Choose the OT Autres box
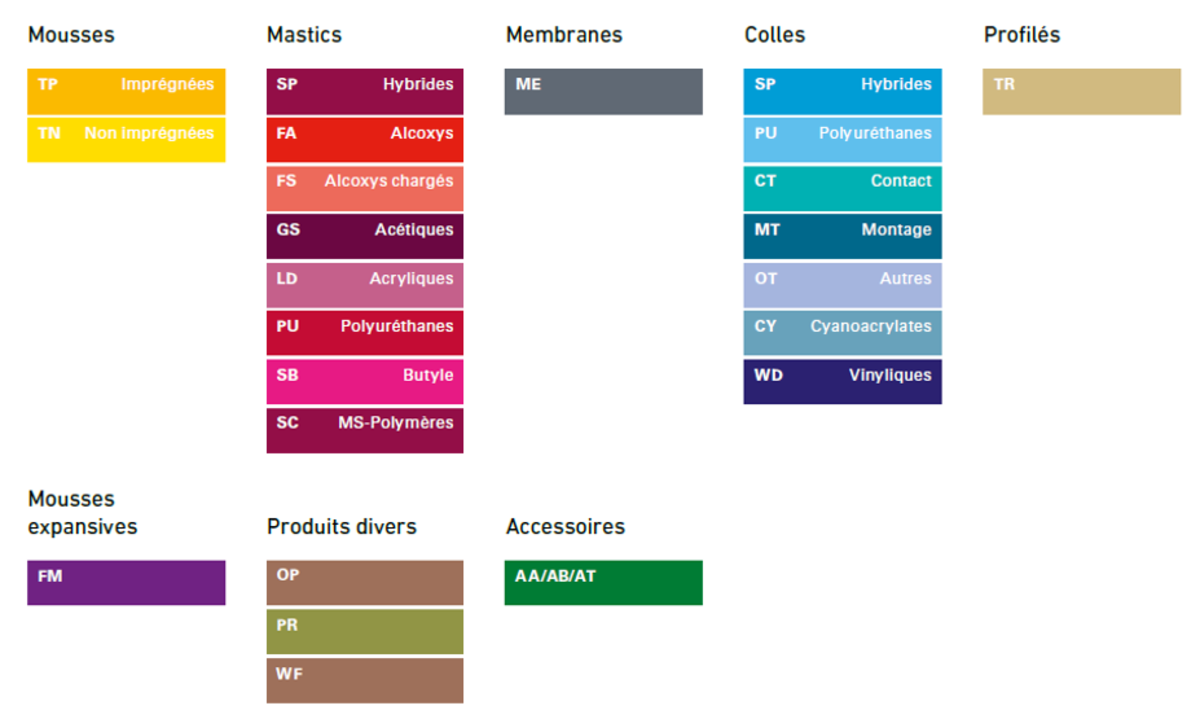Image resolution: width=1200 pixels, height=719 pixels. [842, 285]
